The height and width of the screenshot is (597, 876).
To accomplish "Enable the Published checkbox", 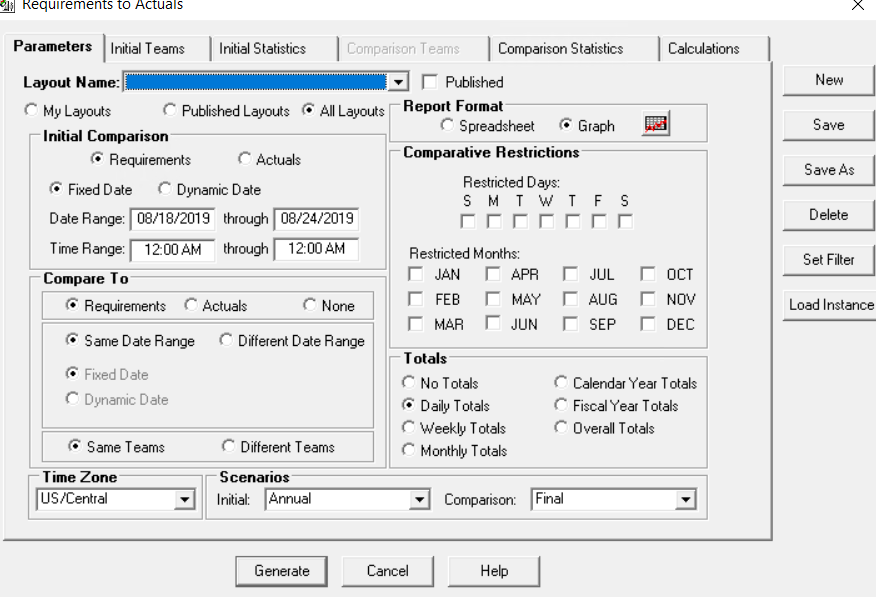I will pyautogui.click(x=430, y=82).
